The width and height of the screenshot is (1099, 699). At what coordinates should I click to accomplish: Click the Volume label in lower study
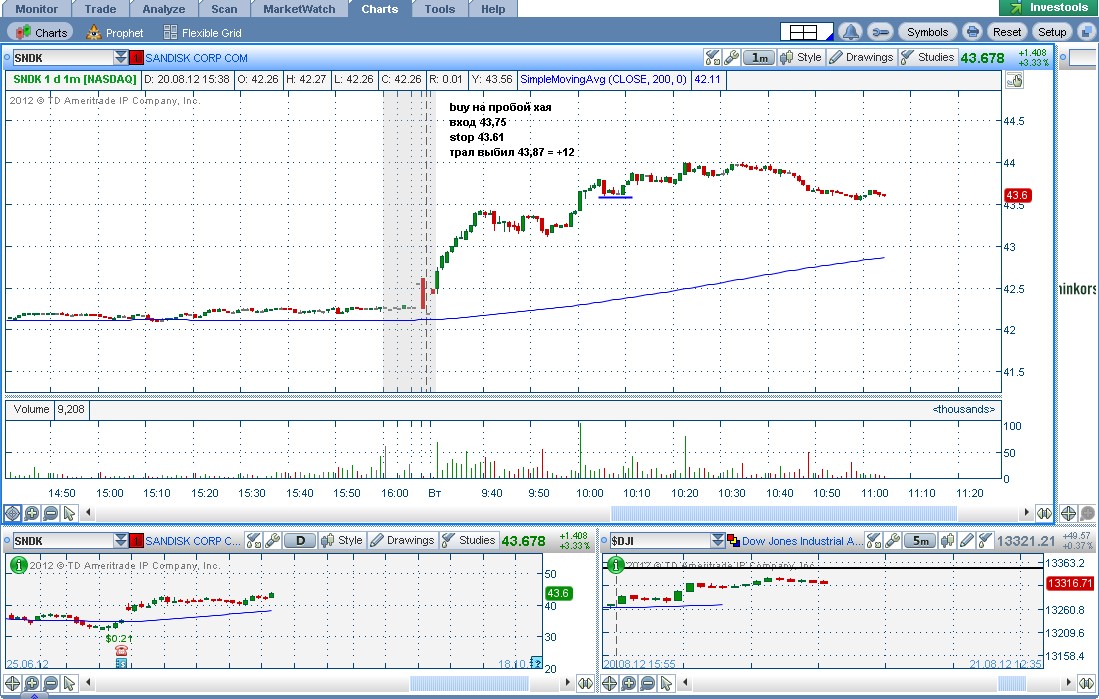[32, 409]
